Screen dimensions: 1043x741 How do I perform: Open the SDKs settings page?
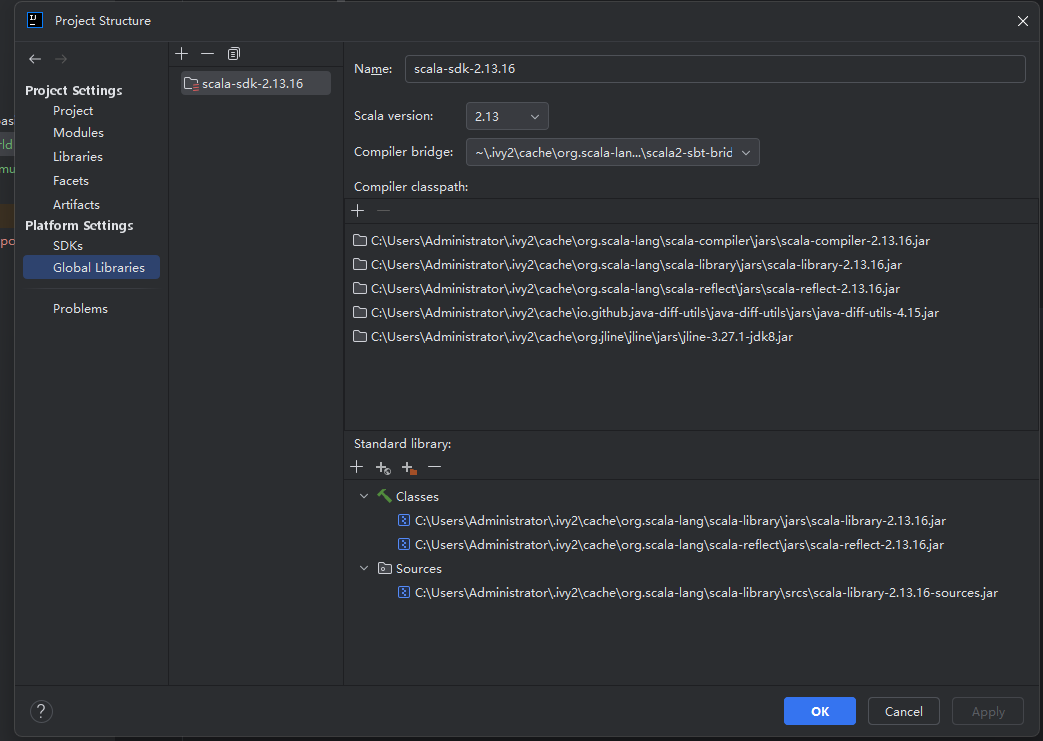click(68, 245)
